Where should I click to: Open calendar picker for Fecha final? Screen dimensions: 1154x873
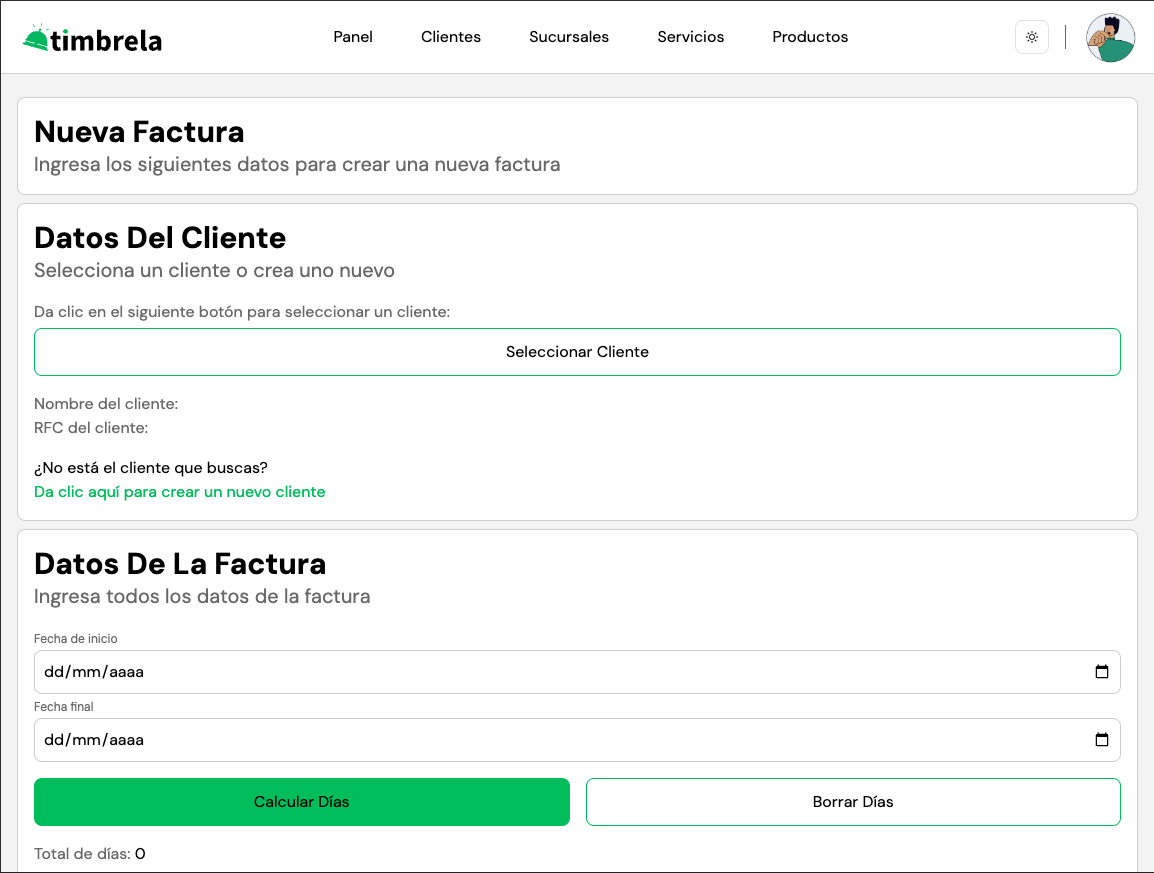tap(1101, 740)
